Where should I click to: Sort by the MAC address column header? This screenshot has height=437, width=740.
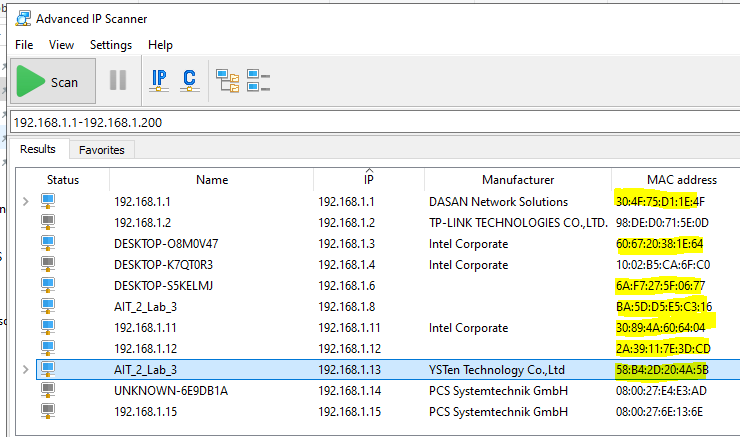click(681, 180)
